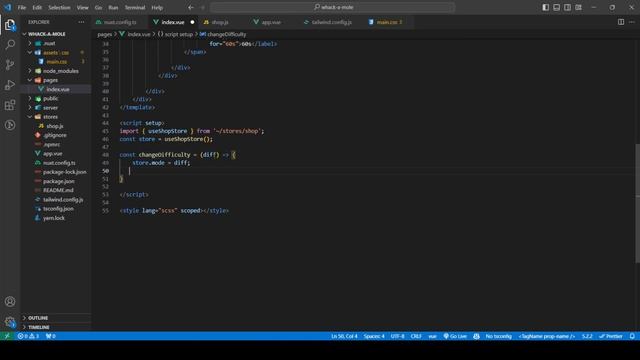The image size is (640, 360).
Task: Open the Selection menu
Action: click(x=59, y=7)
